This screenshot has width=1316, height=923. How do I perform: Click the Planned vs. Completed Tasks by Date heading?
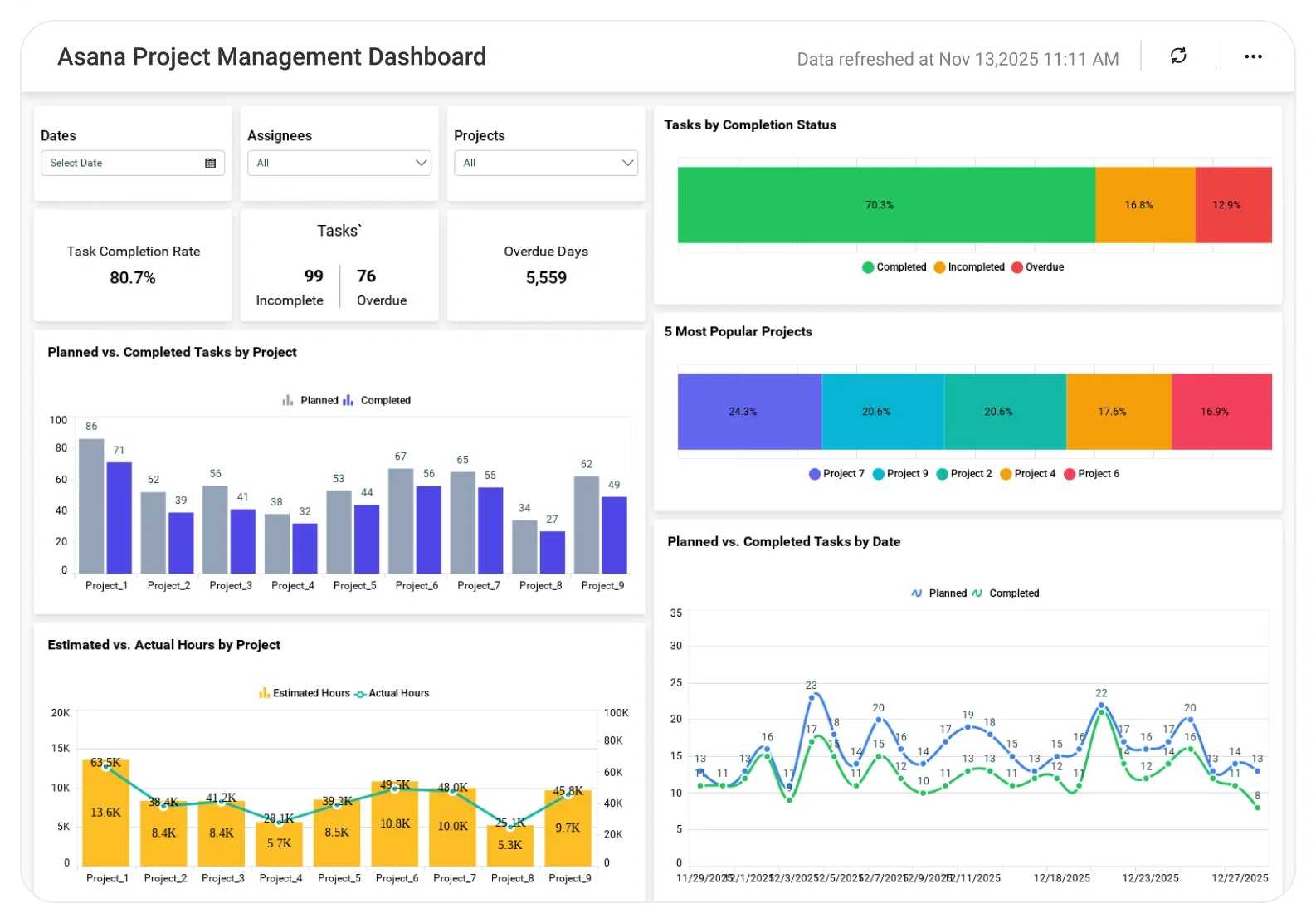(x=783, y=541)
